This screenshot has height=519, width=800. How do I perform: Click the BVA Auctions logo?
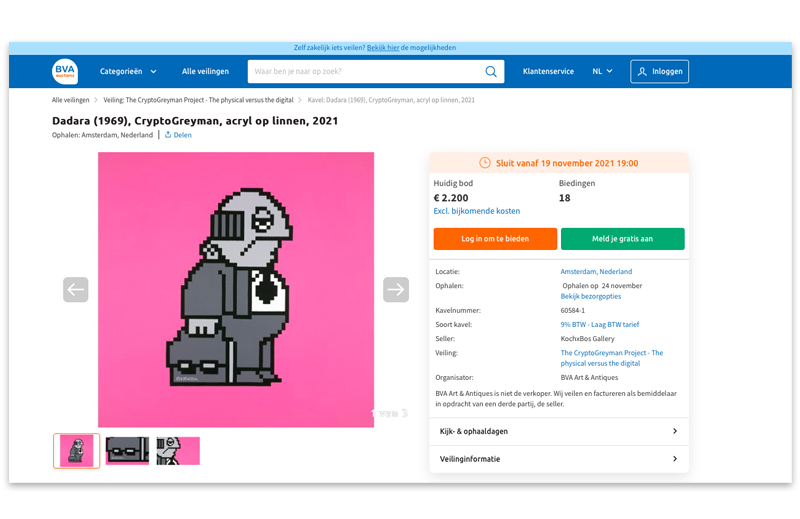coord(65,72)
